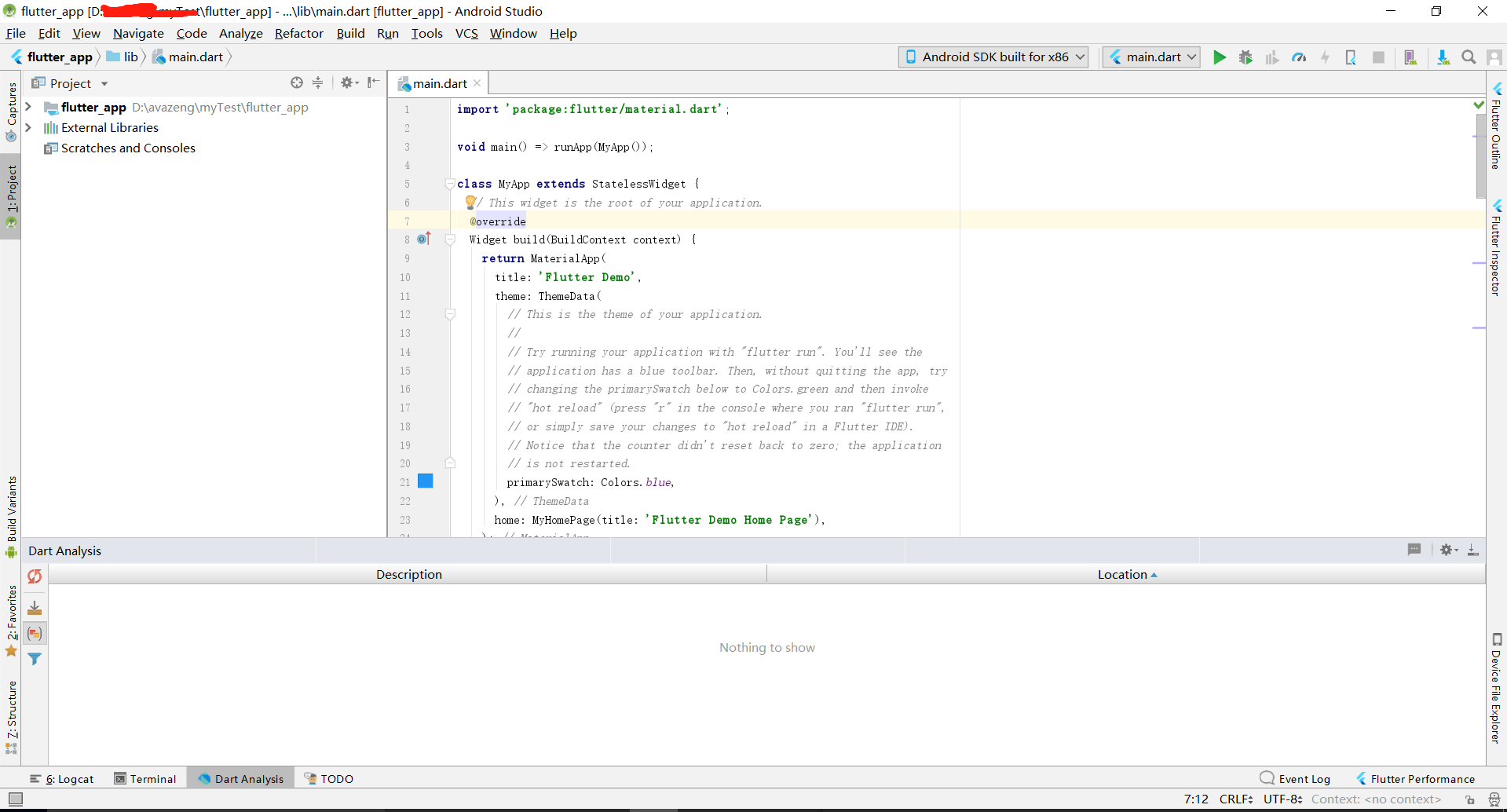Open the Device File Explorer side panel

tap(1497, 688)
